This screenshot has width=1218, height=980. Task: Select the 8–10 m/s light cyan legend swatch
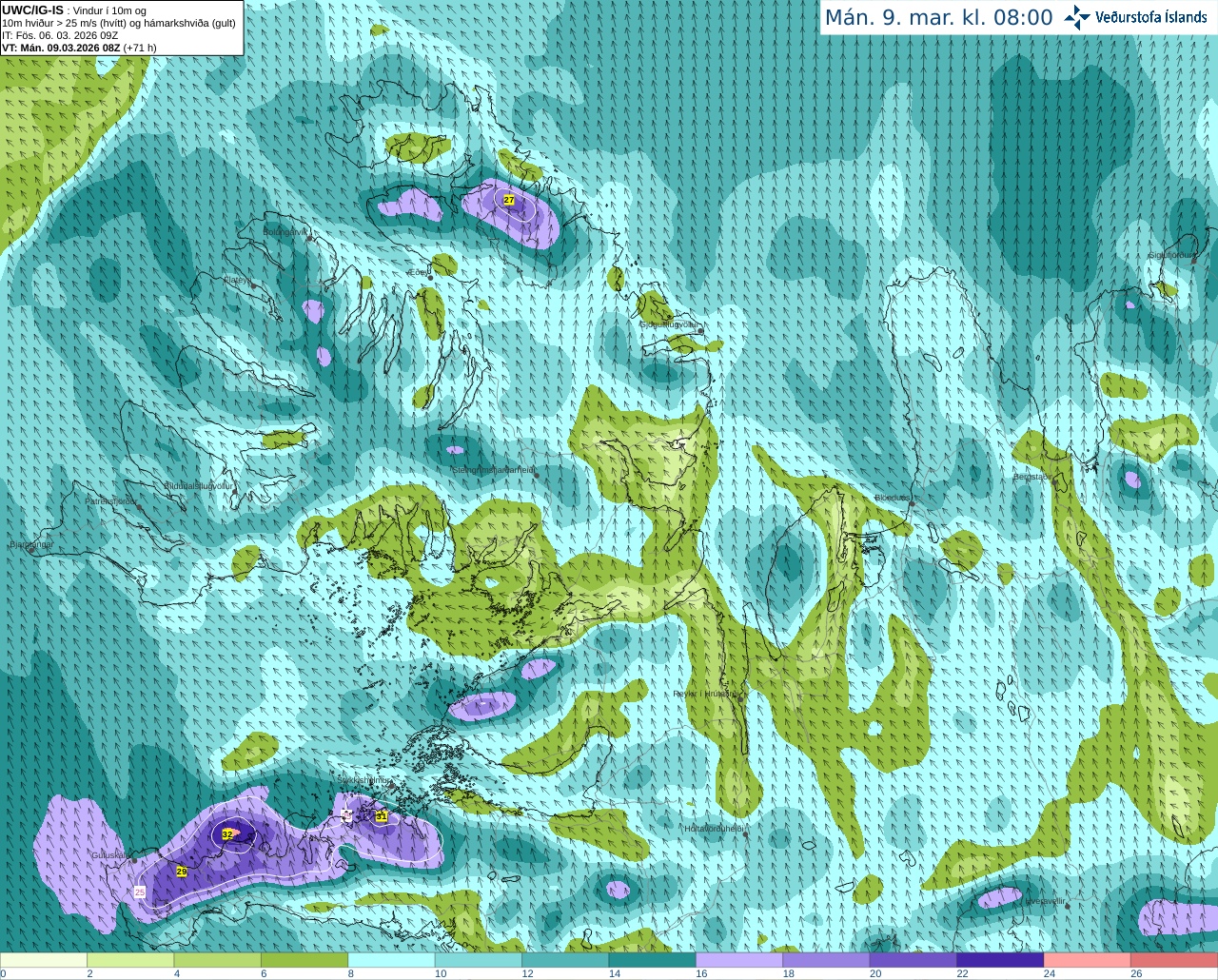391,960
